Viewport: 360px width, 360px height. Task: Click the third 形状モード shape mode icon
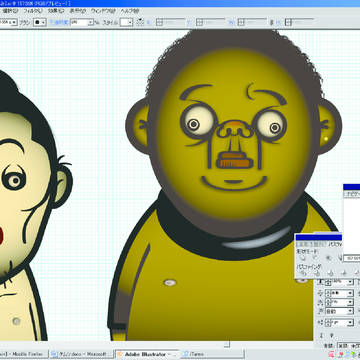click(328, 258)
